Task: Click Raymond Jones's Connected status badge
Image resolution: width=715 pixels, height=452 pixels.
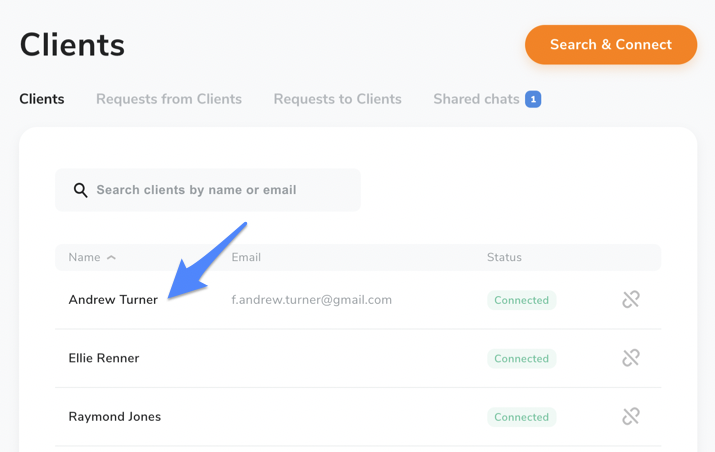Action: click(x=522, y=417)
